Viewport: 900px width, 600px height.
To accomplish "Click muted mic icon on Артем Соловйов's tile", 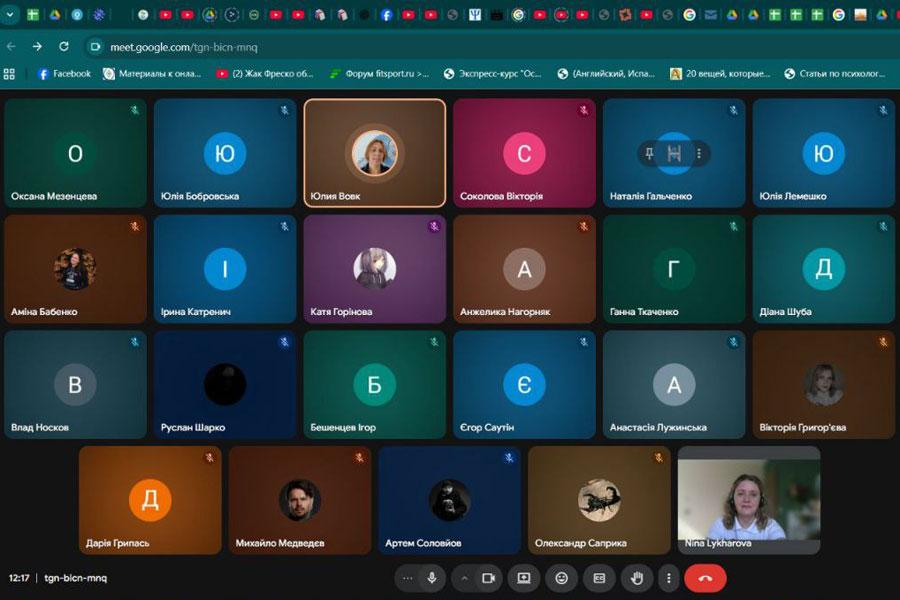I will pos(509,458).
